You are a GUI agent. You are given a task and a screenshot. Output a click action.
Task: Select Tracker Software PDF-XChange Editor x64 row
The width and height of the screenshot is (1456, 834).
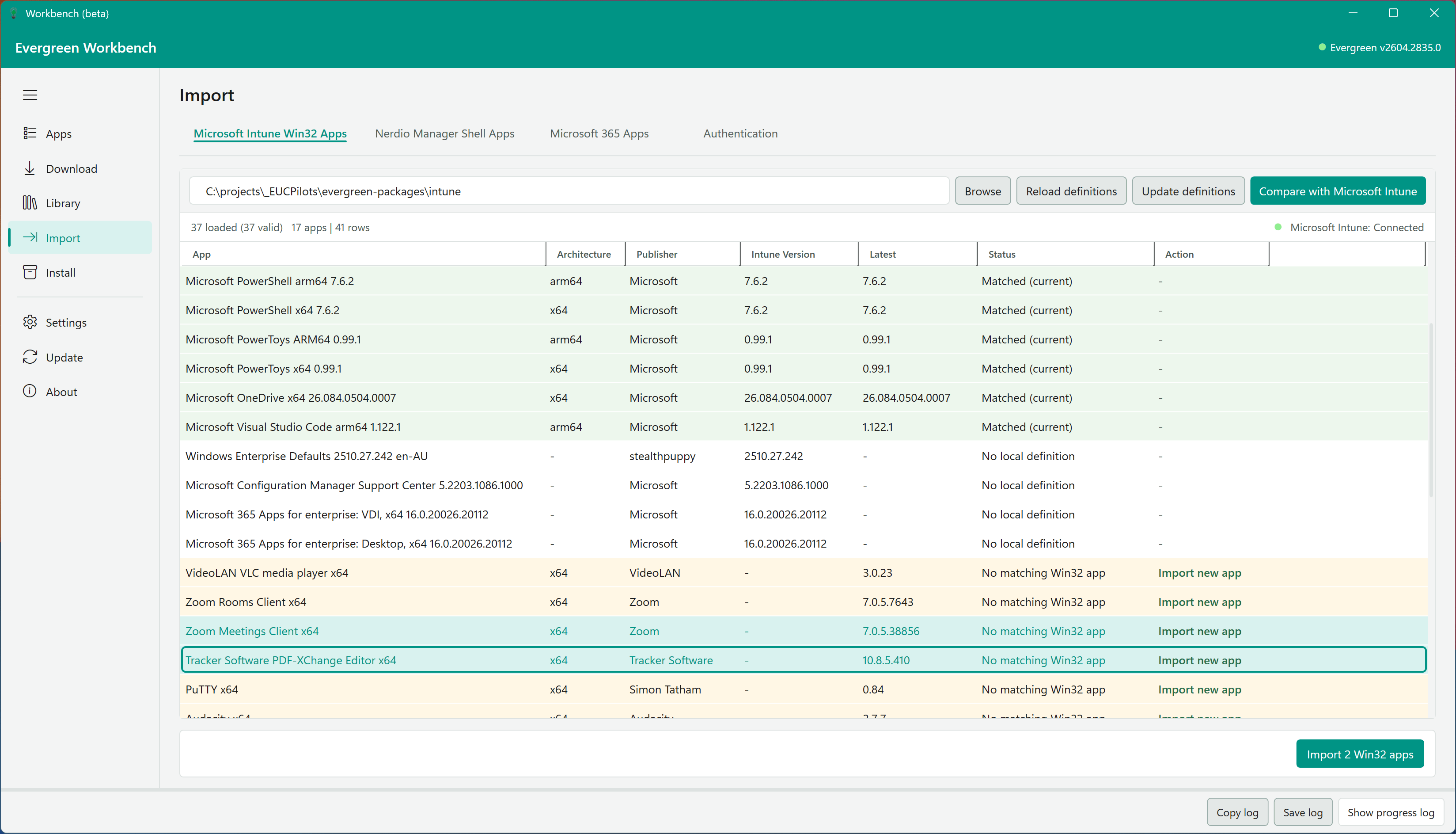pos(804,660)
